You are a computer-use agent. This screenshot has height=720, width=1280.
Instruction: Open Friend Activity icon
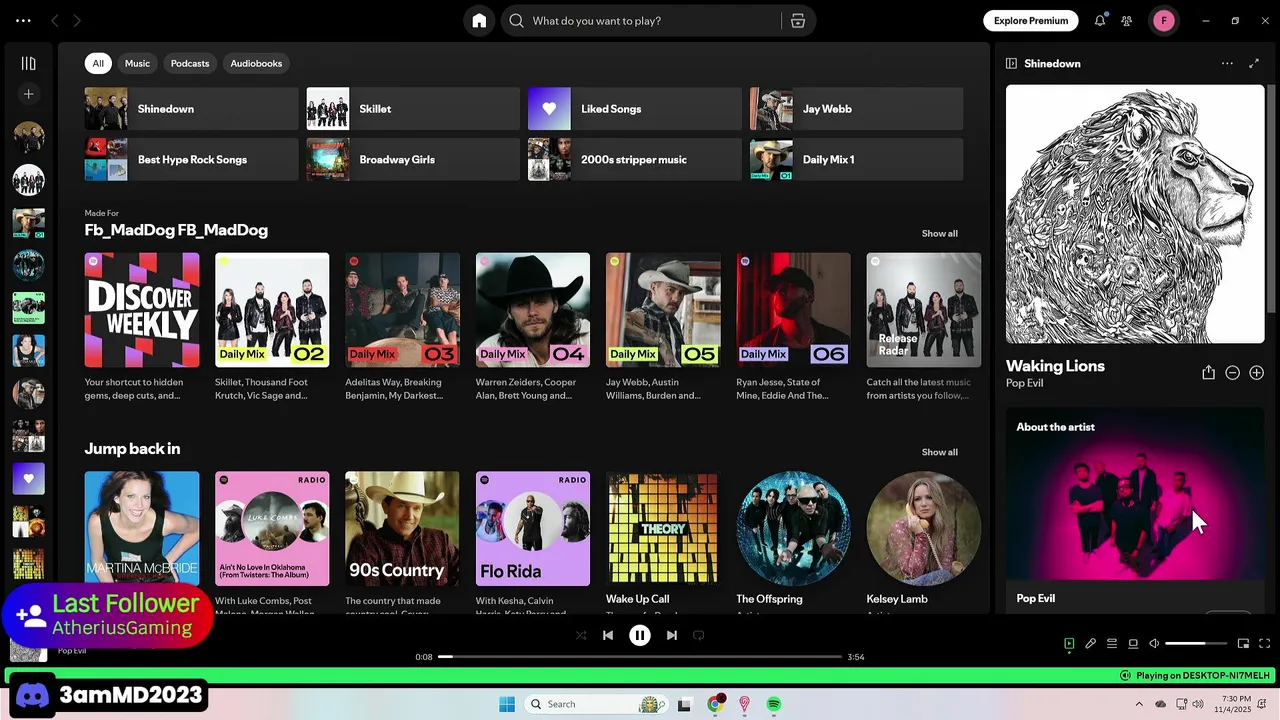coord(1127,21)
